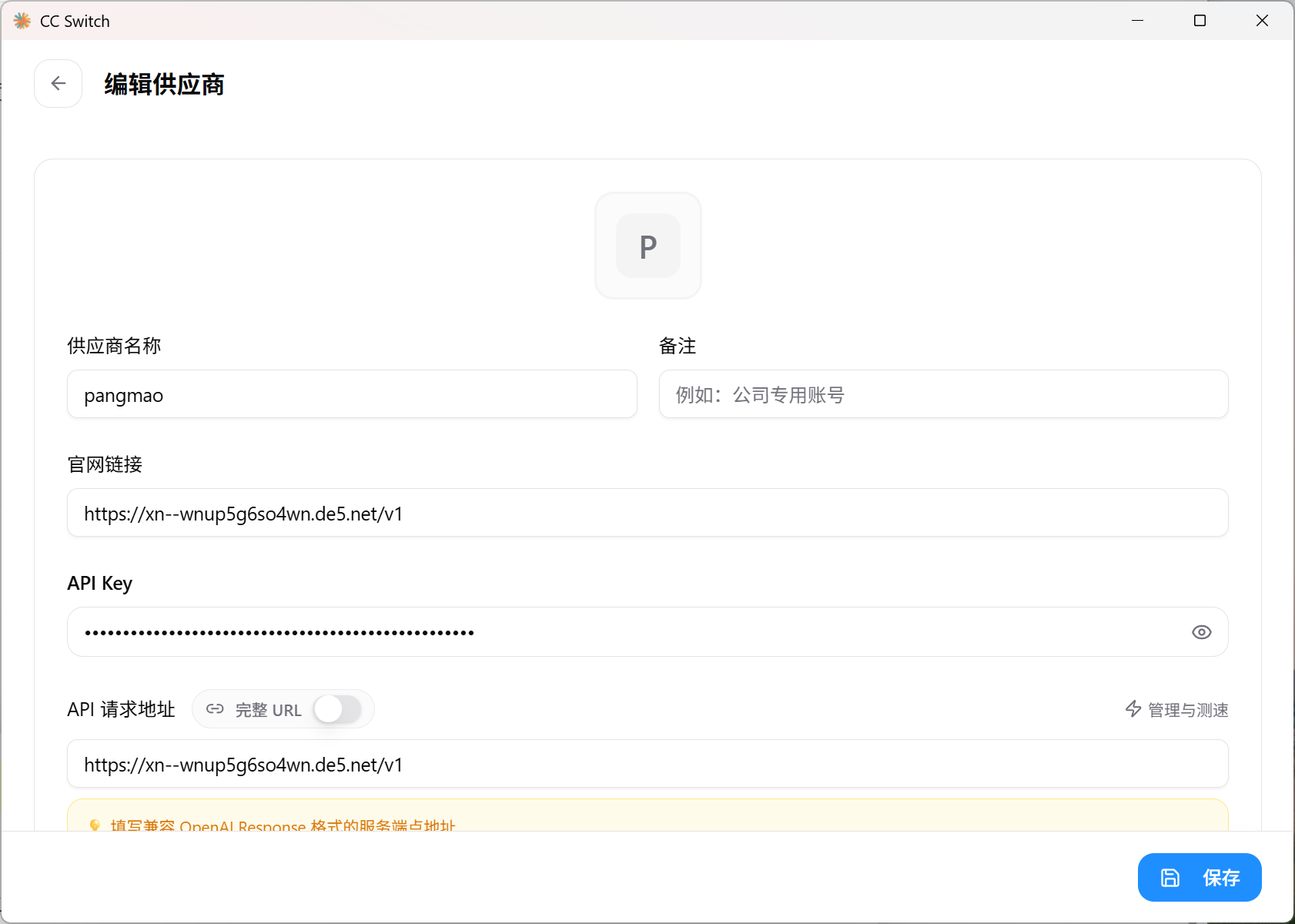1295x924 pixels.
Task: Save changes with the 保存 button
Action: point(1200,877)
